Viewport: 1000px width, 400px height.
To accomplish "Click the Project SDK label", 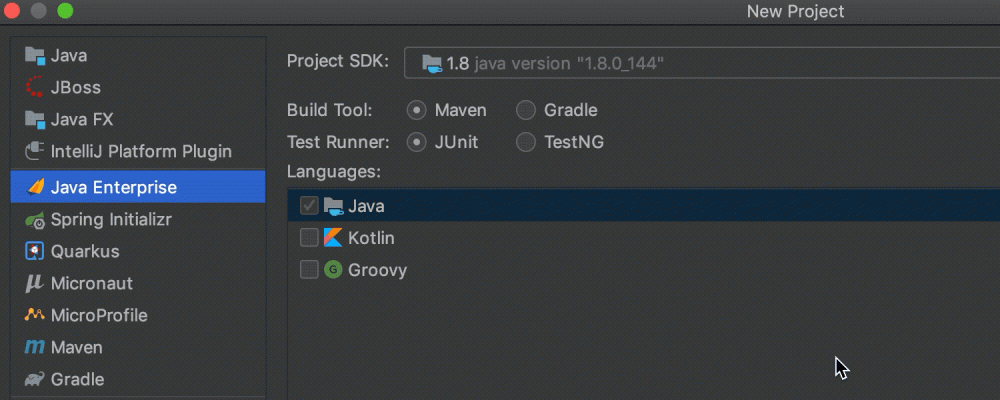I will (x=338, y=61).
